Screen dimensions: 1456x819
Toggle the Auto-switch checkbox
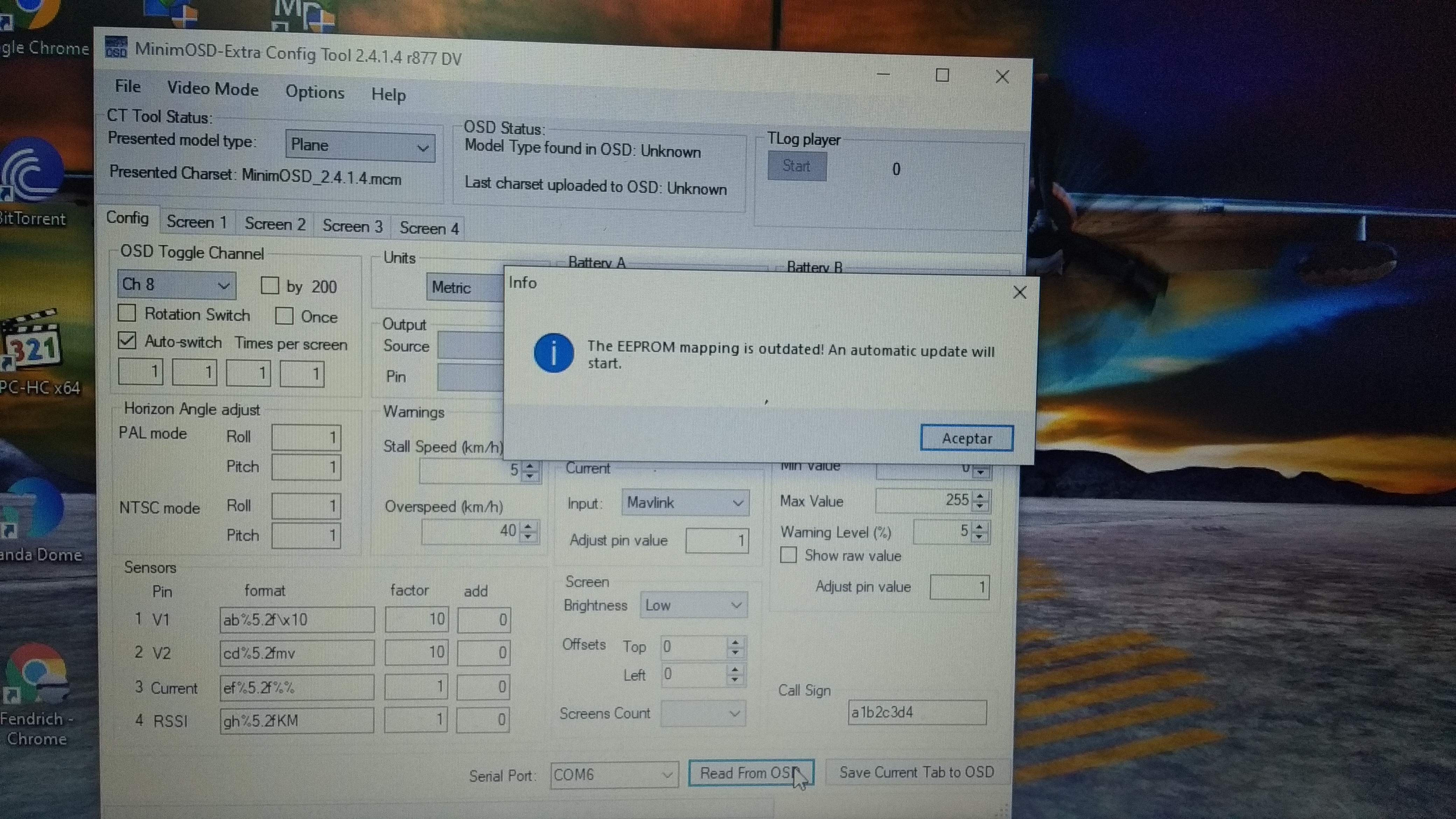127,340
